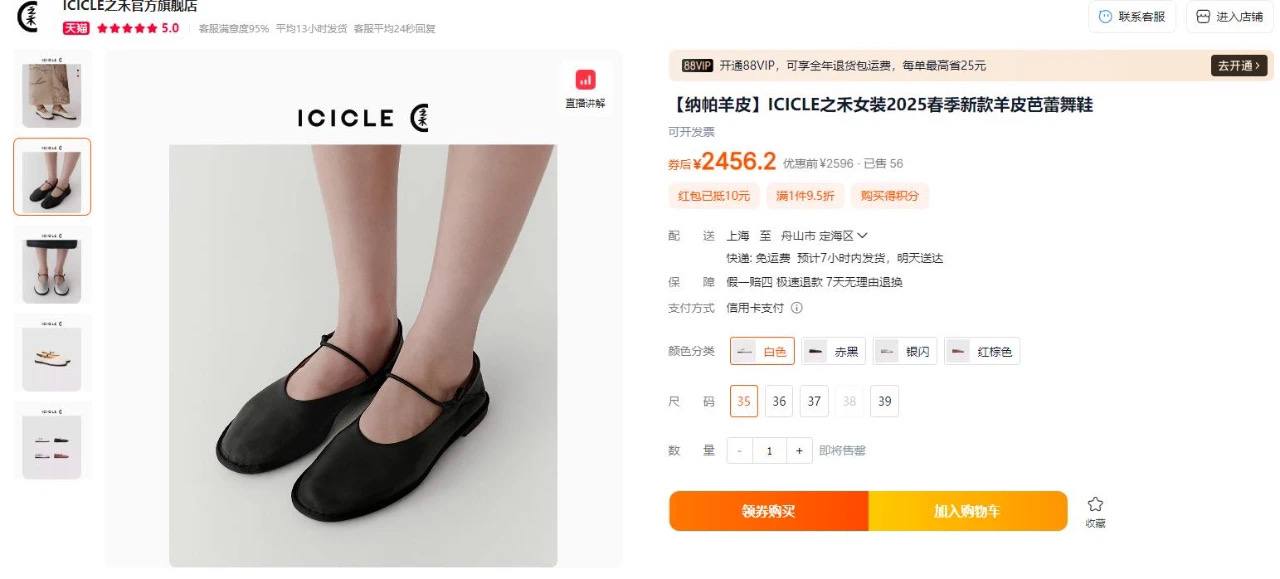The image size is (1280, 579).
Task: Click 进入店铺 store icon button
Action: pos(1229,16)
